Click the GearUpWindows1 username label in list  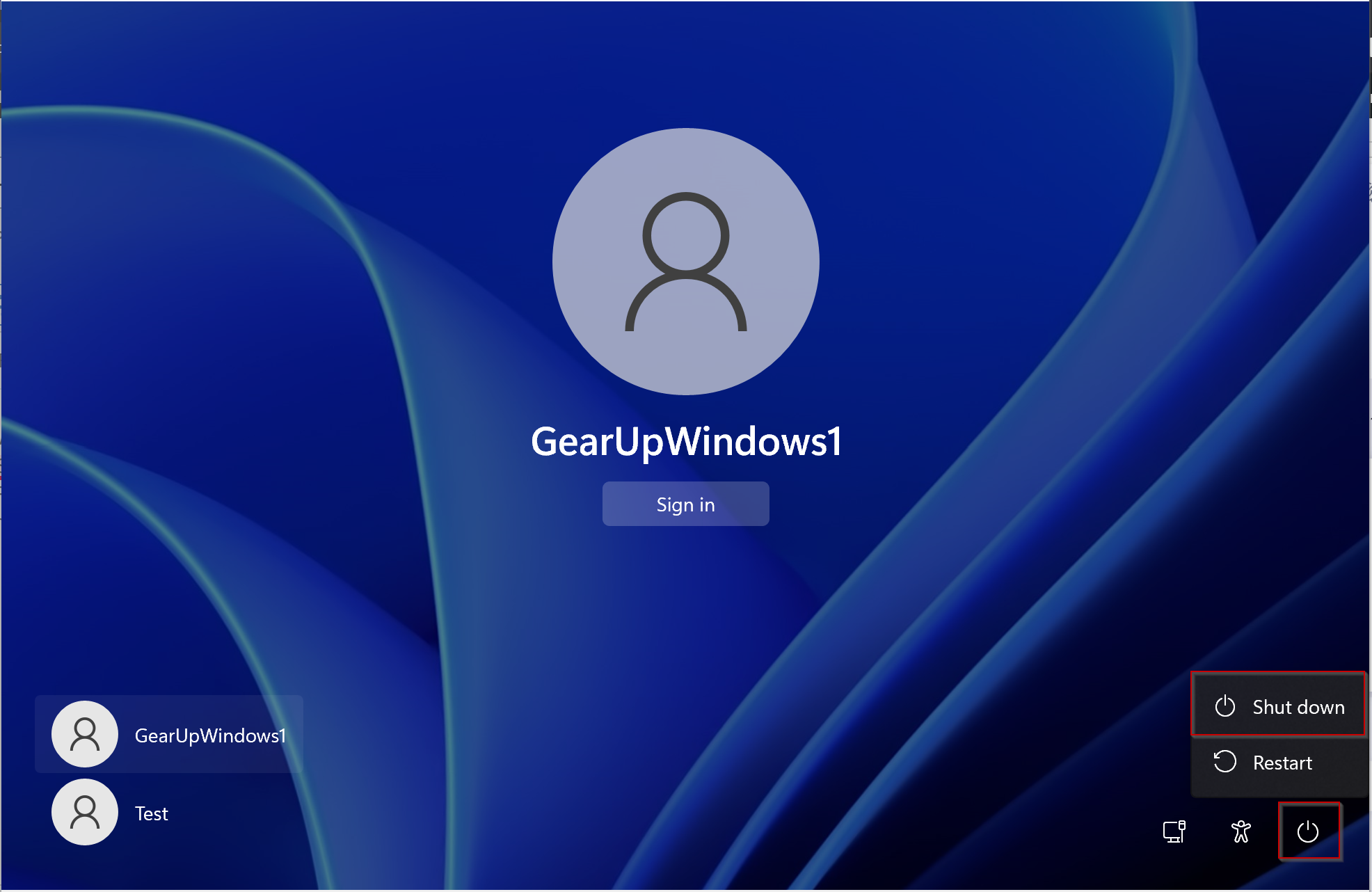click(210, 735)
